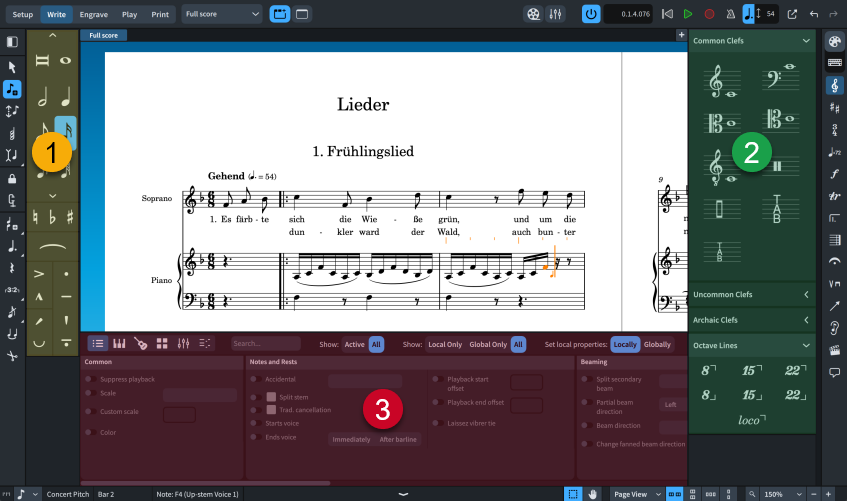Screen dimensions: 847x501
Task: Toggle the Laissez vibrer tie property
Action: tap(436, 422)
